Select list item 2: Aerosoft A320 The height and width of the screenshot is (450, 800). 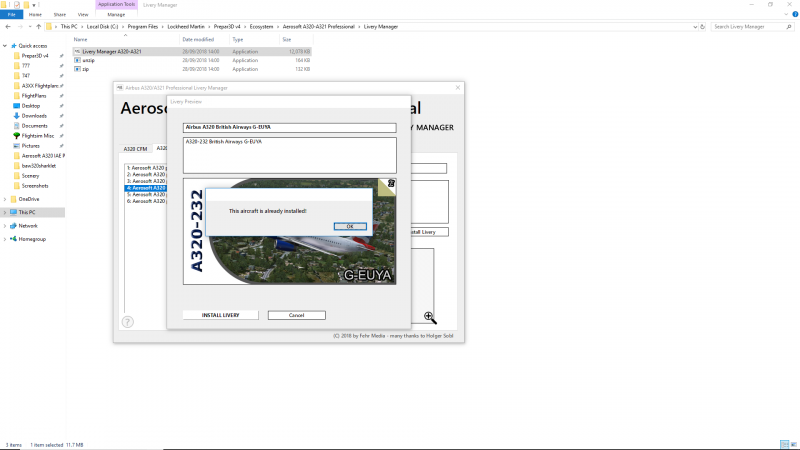point(145,174)
